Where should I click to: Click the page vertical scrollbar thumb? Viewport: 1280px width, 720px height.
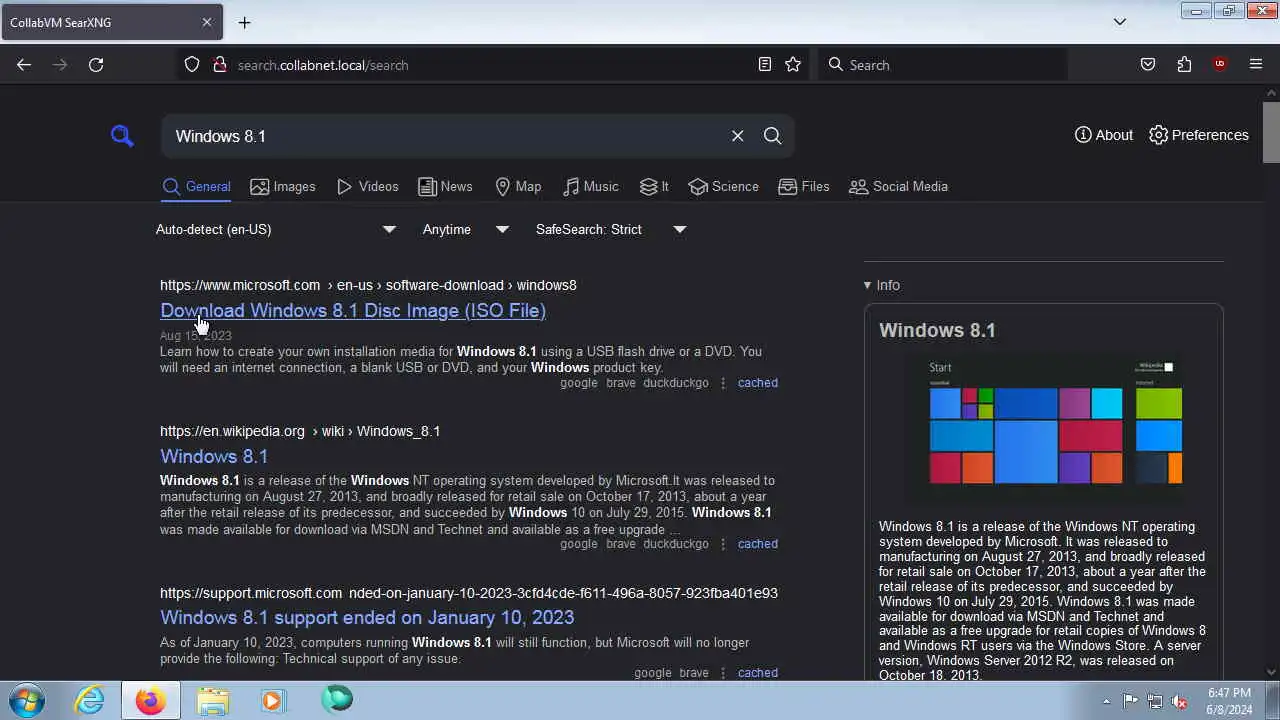[x=1271, y=131]
